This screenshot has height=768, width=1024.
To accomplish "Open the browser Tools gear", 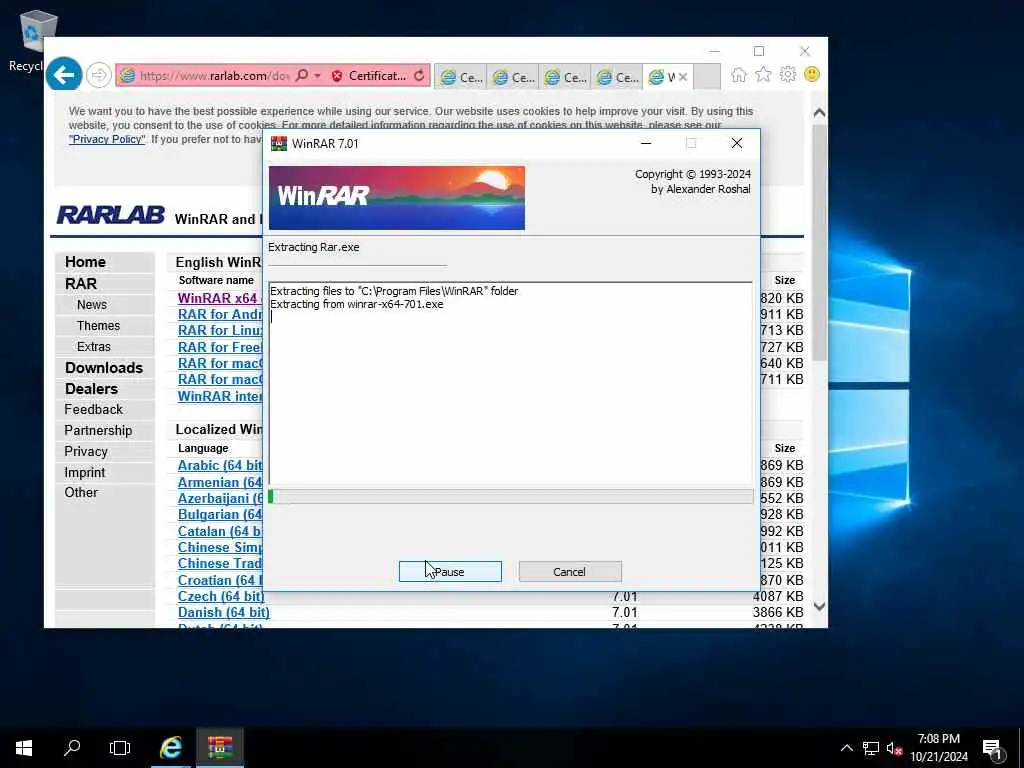I will pyautogui.click(x=788, y=74).
